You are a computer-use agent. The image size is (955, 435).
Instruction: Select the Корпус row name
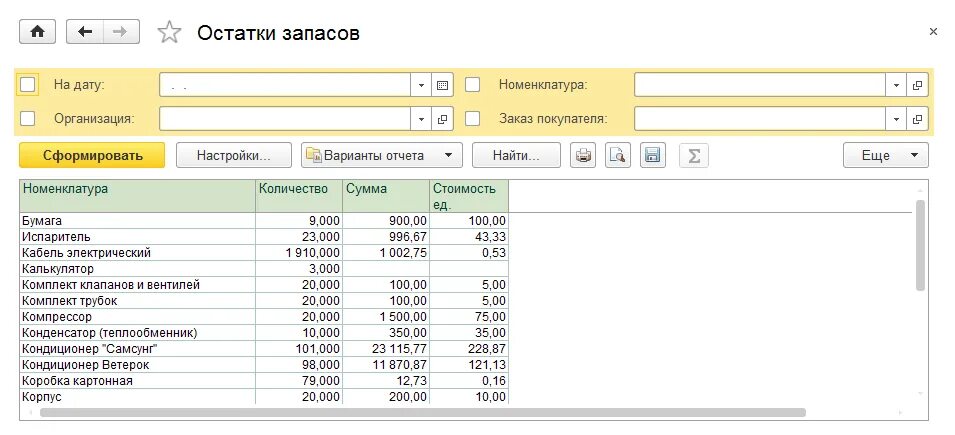(138, 397)
